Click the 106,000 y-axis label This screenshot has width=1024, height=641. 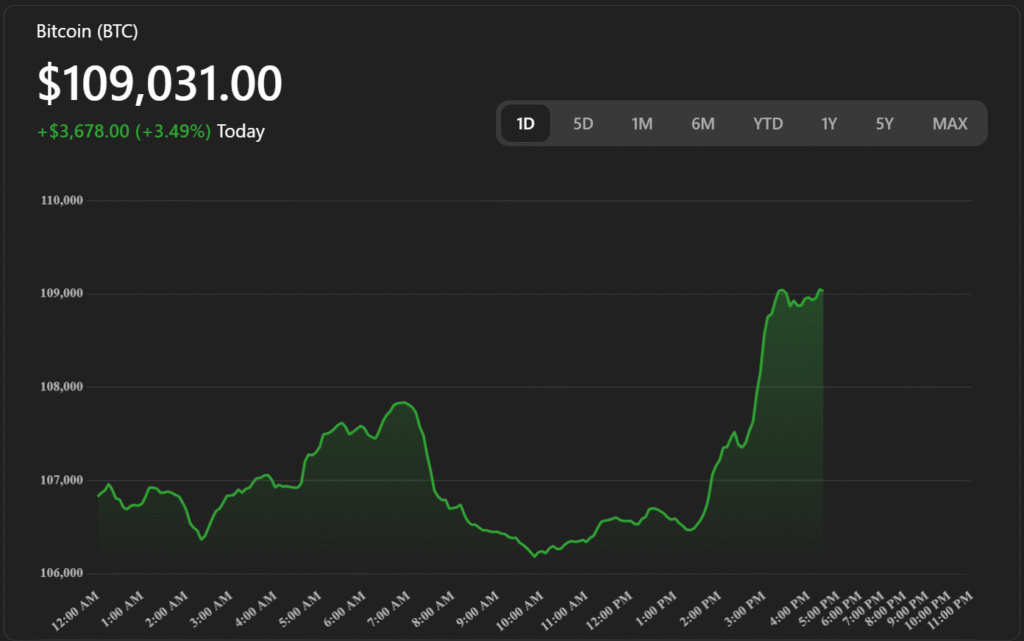(62, 572)
